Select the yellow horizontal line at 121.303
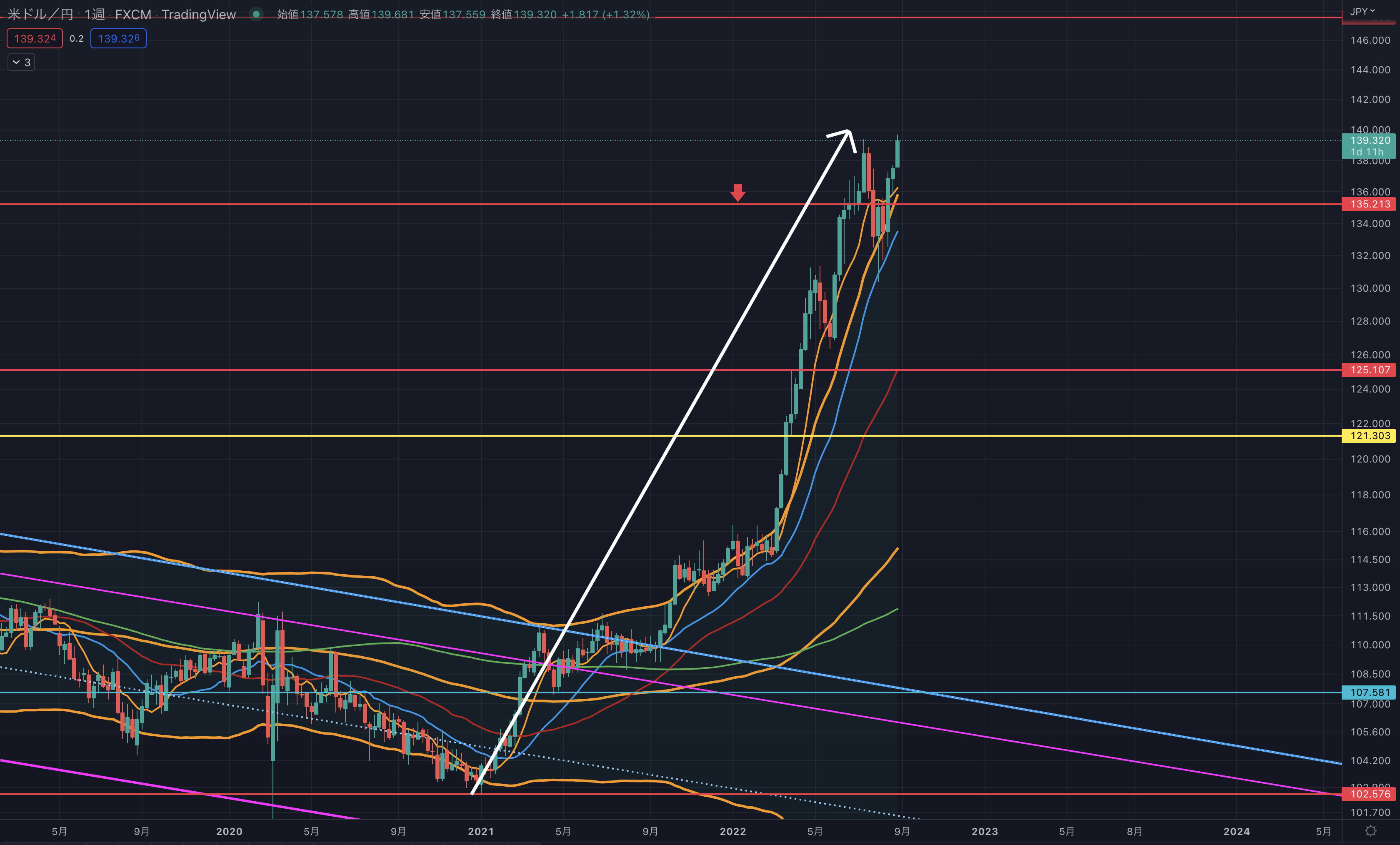 click(341, 436)
